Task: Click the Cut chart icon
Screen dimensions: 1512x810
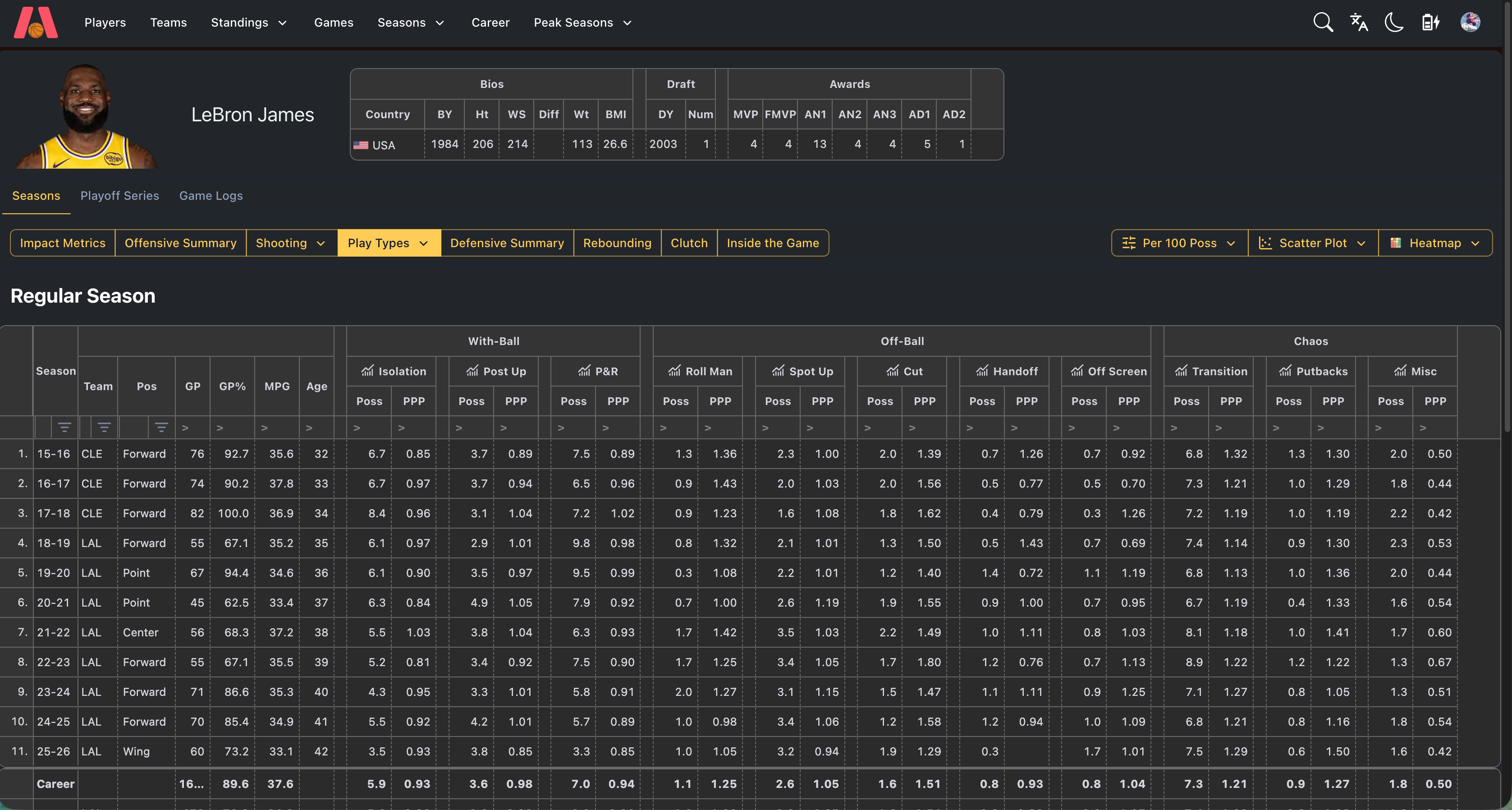Action: [893, 371]
